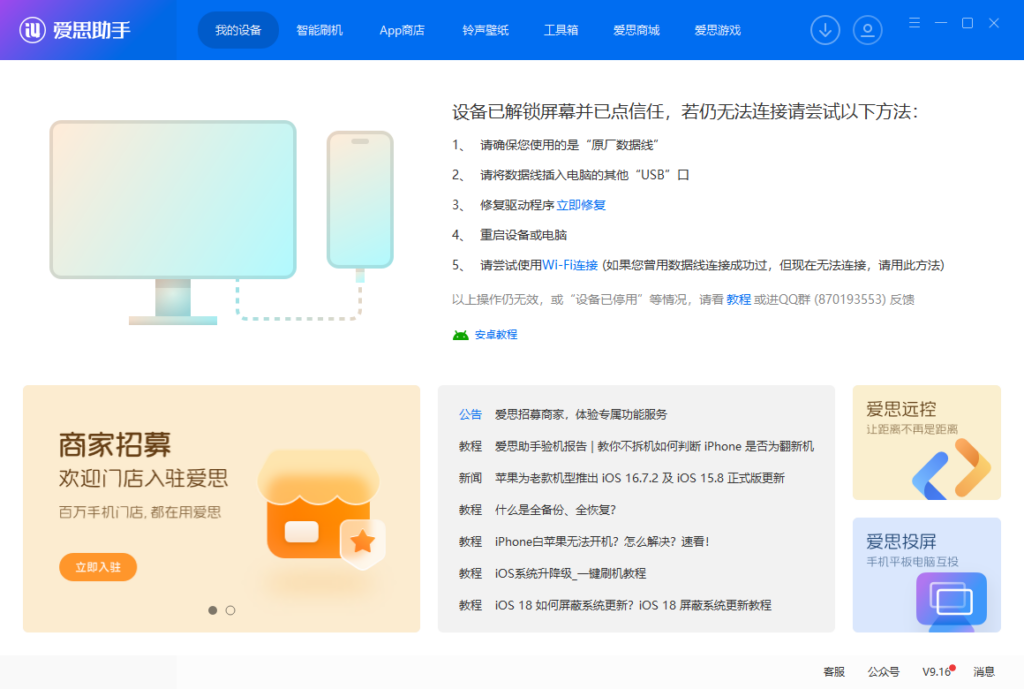This screenshot has height=689, width=1024.
Task: Go to App商店 tab
Action: [402, 30]
